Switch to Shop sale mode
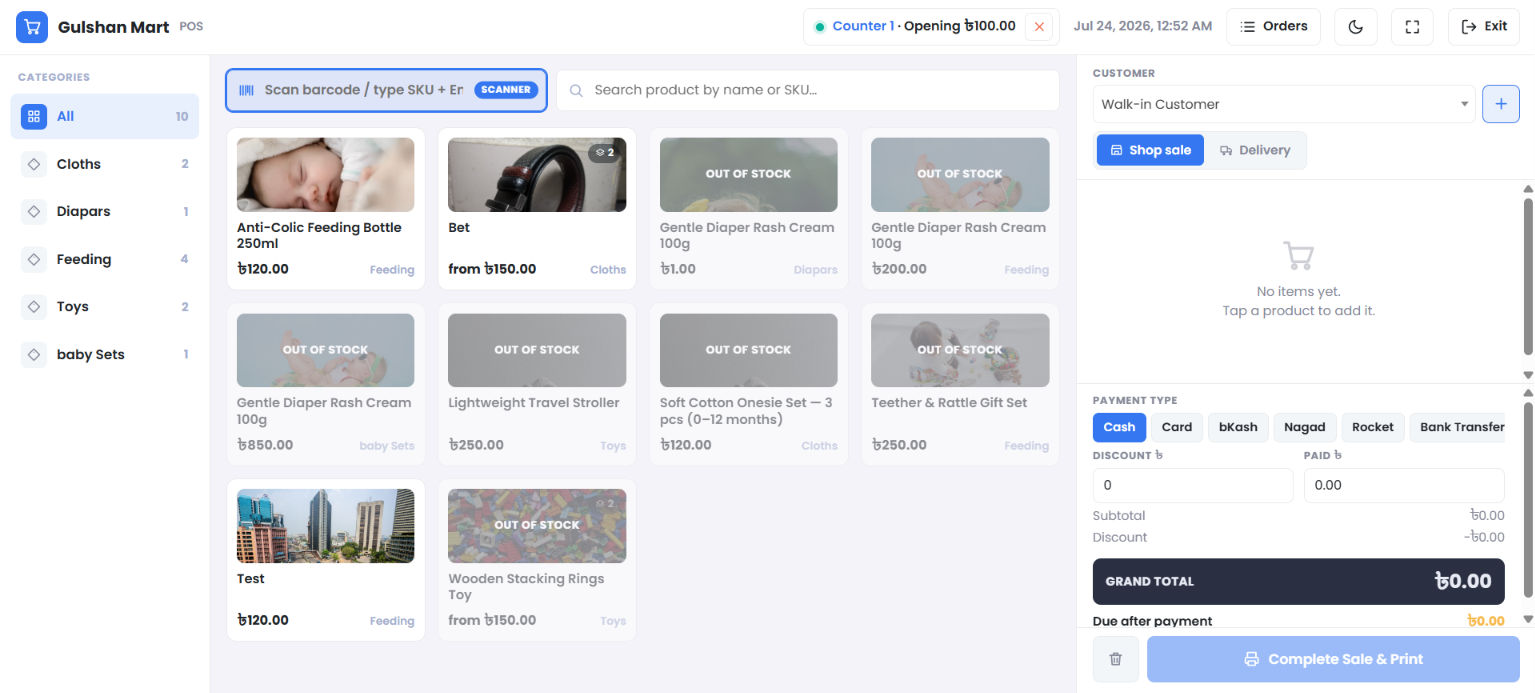 pyautogui.click(x=1150, y=150)
